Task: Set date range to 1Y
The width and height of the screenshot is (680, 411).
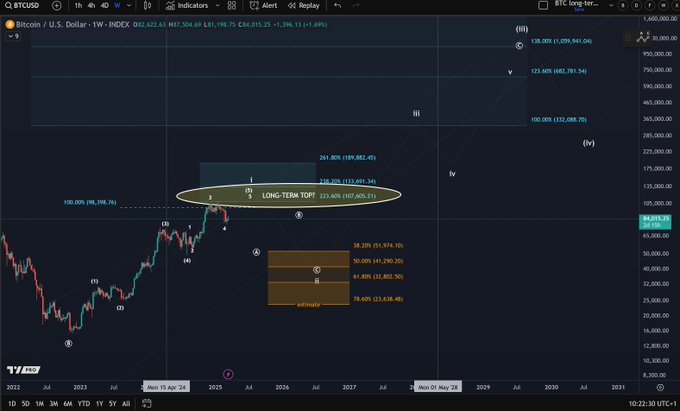Action: pos(99,404)
